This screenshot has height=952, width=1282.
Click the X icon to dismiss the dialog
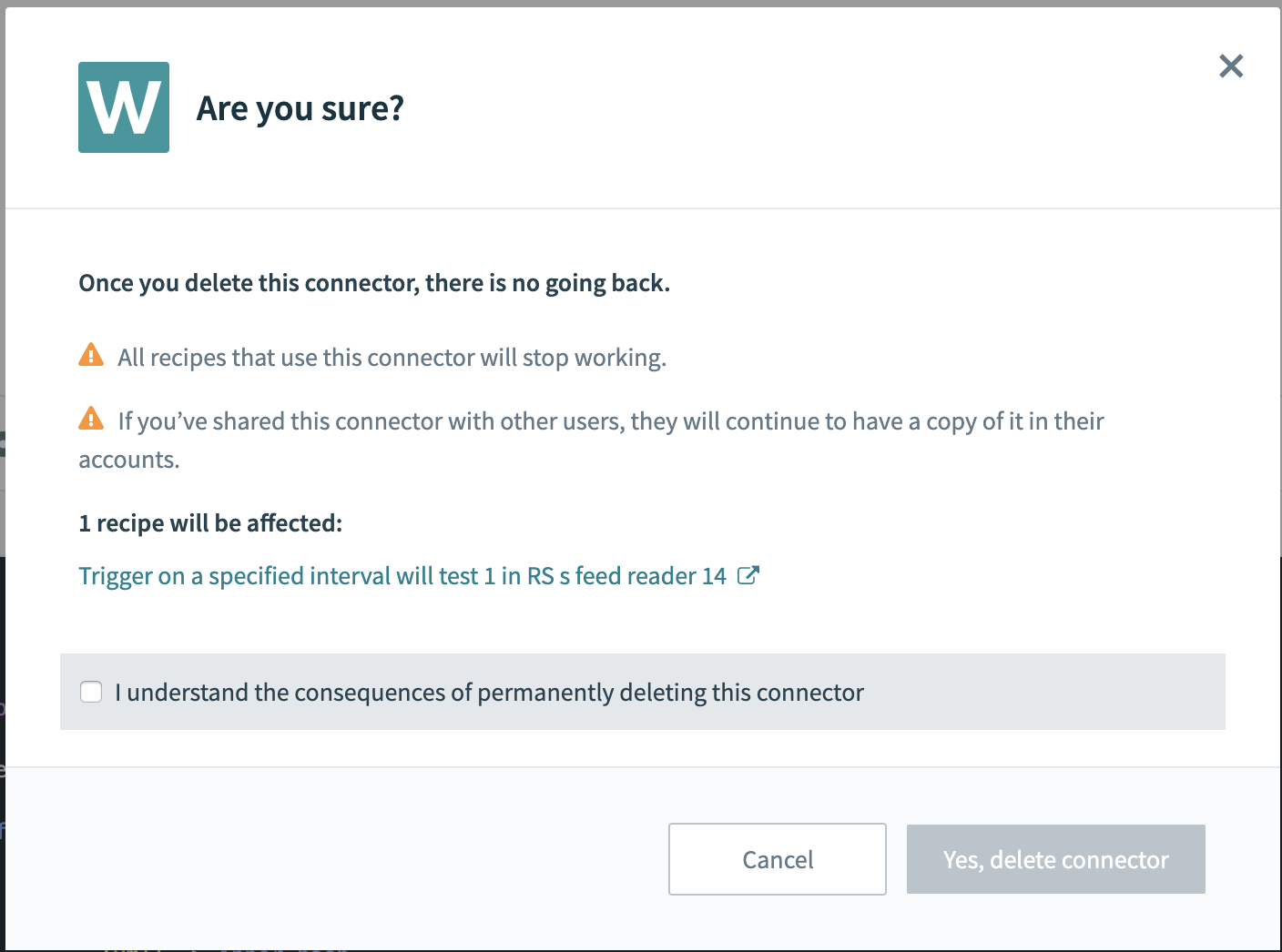point(1231,66)
